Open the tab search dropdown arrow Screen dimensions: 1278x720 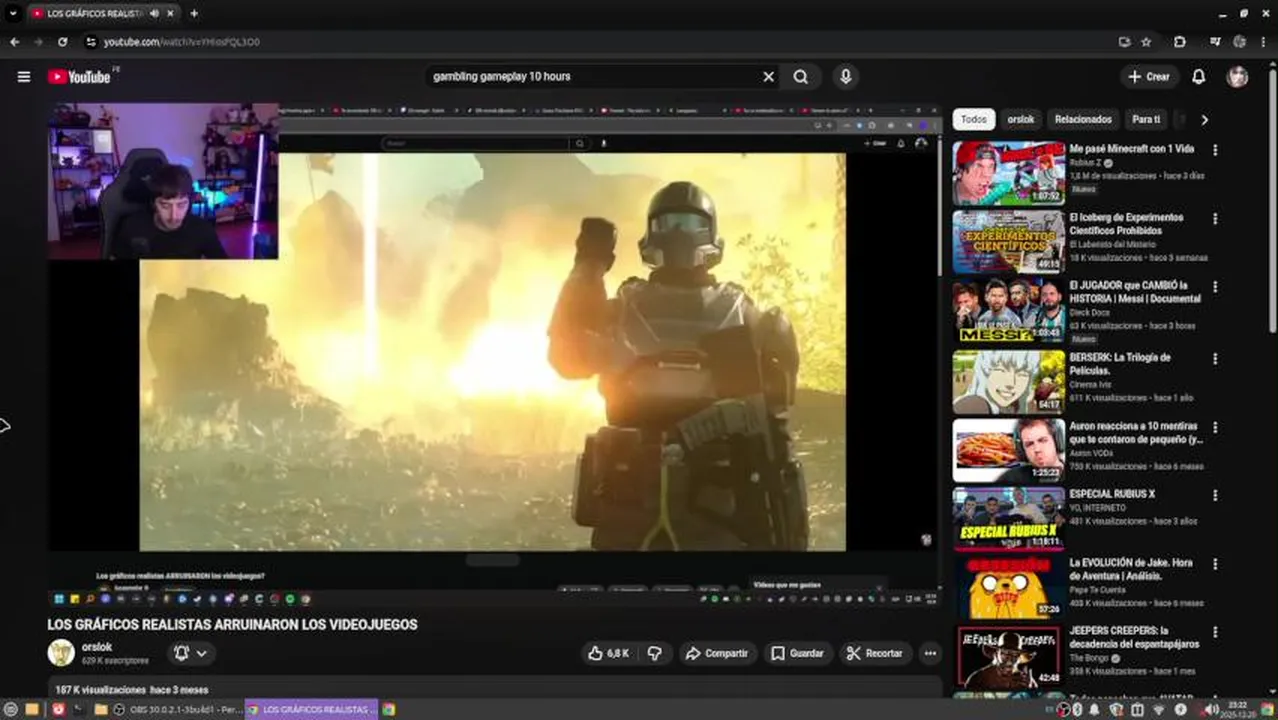click(13, 13)
